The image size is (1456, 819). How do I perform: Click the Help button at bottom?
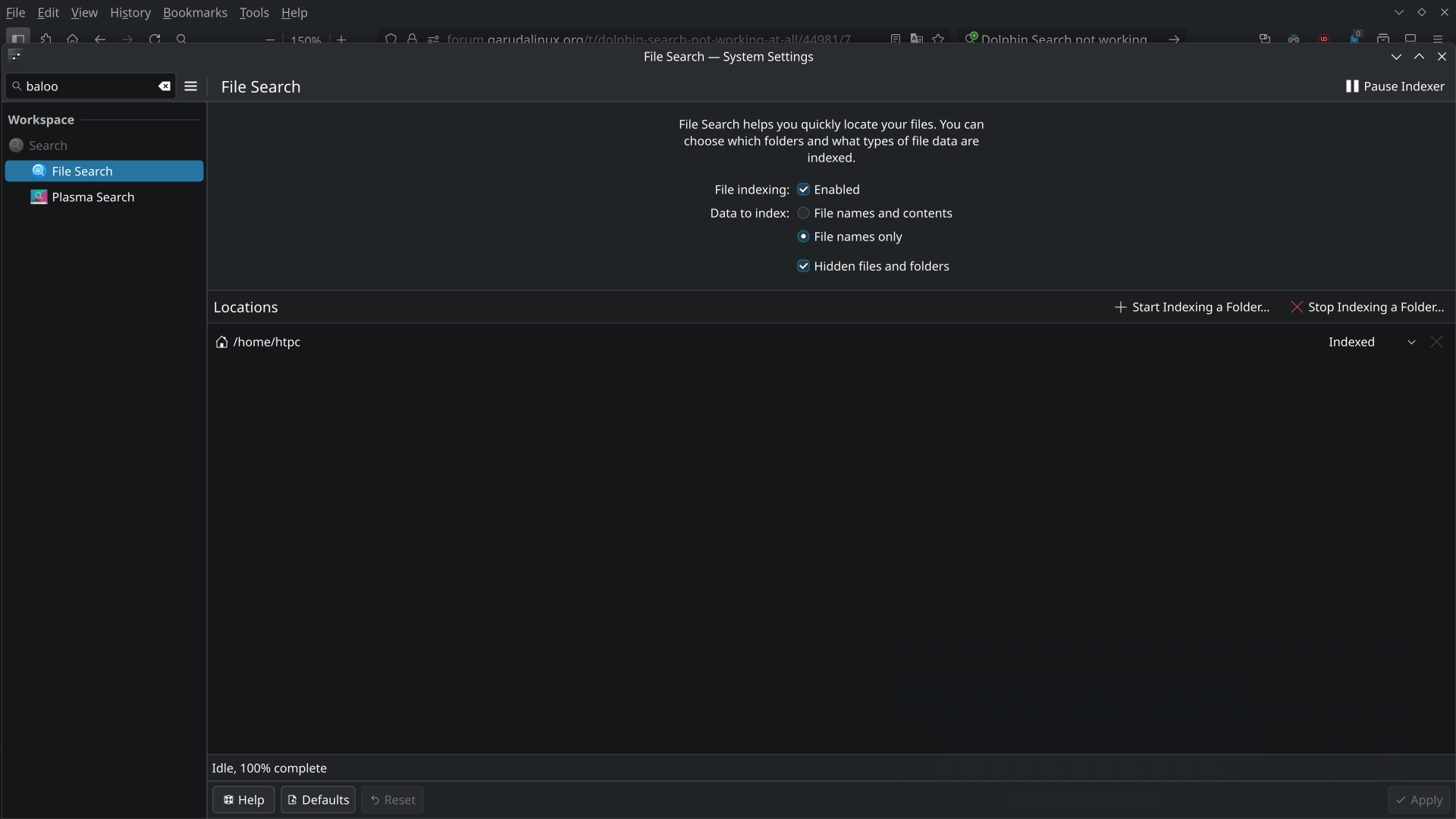click(x=243, y=800)
